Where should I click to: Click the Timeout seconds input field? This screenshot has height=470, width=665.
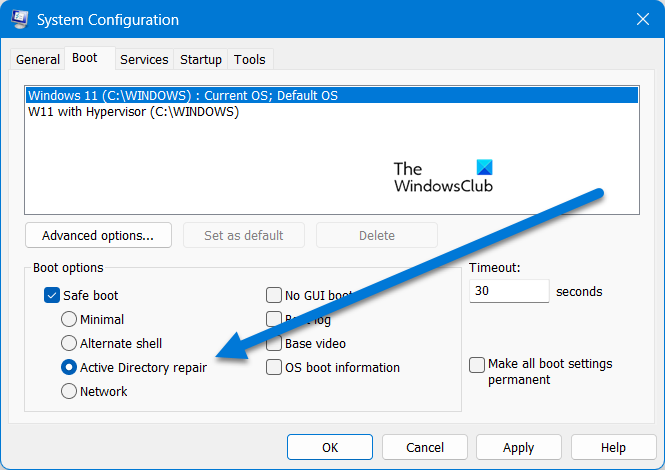tap(509, 291)
